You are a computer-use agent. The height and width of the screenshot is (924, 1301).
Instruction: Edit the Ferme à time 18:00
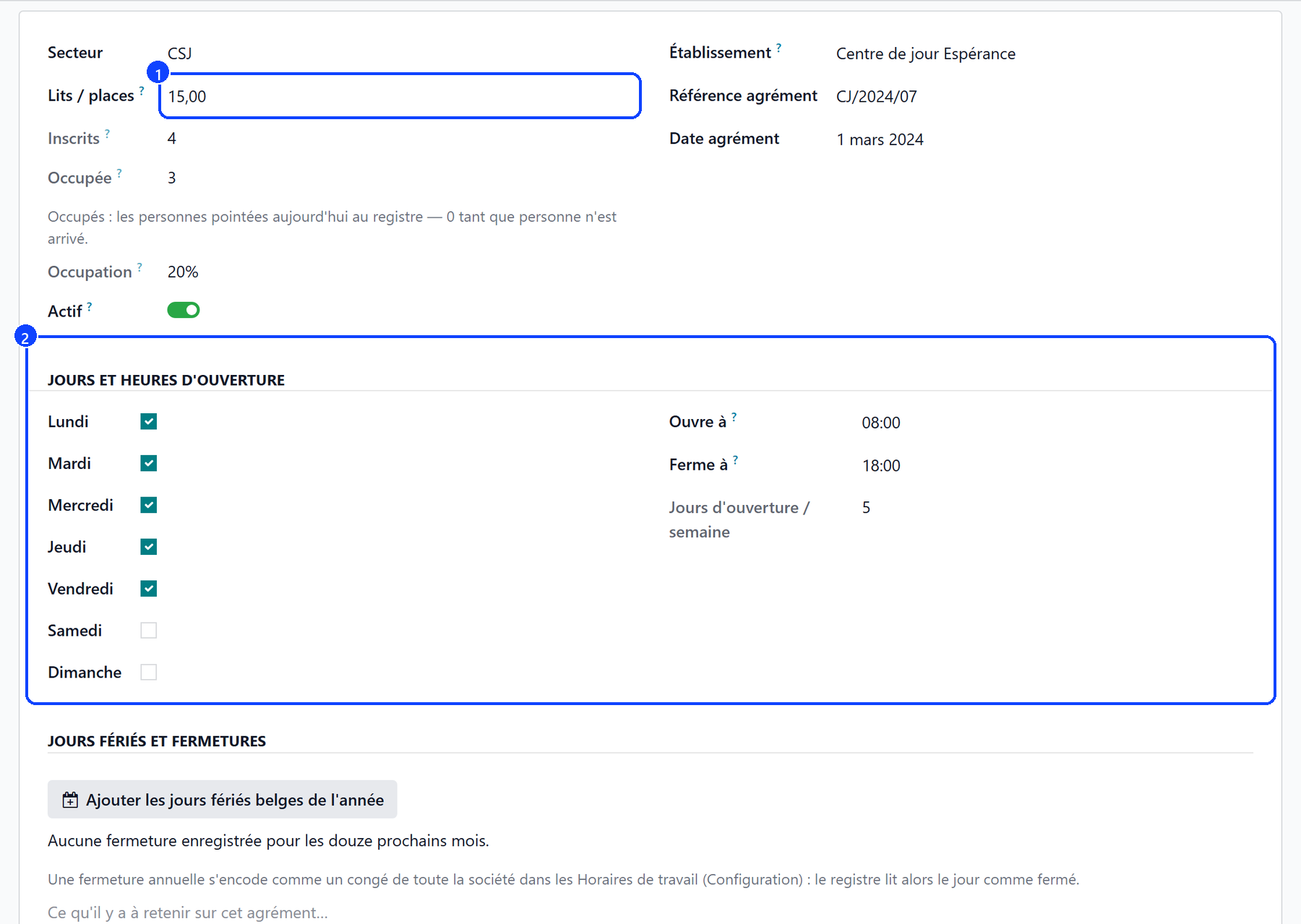[881, 465]
